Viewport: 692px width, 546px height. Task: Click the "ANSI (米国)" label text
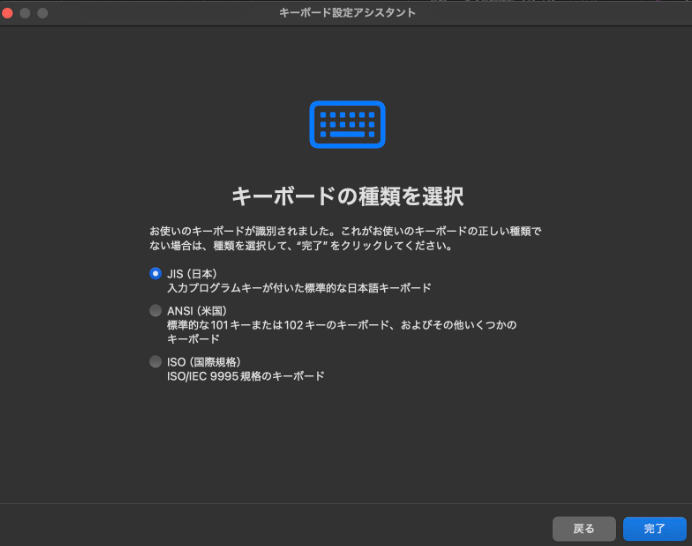coord(197,311)
